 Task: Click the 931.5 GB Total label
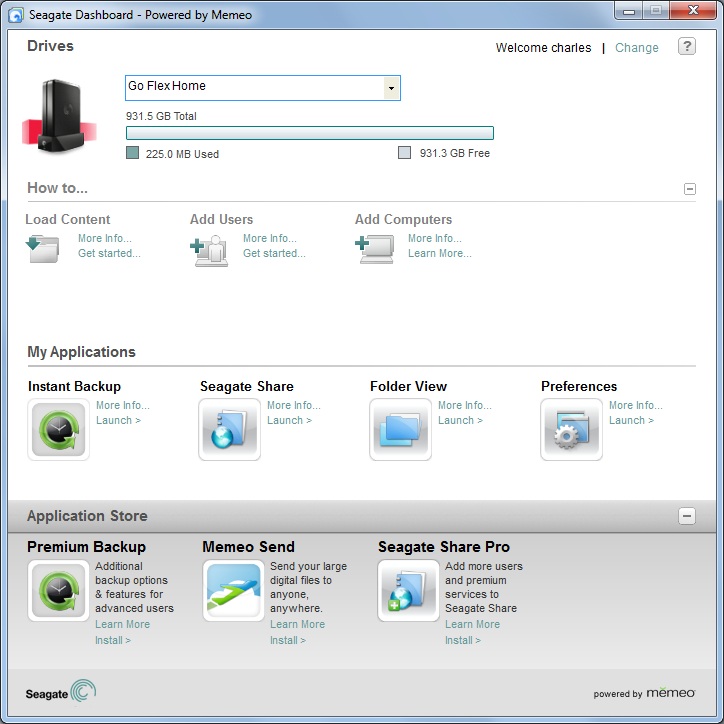pos(161,116)
